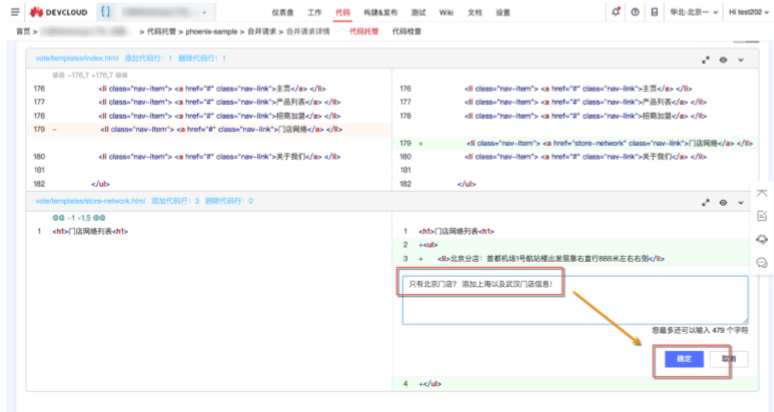Click line number 176 in the left pane
This screenshot has height=412, width=774.
pos(39,89)
